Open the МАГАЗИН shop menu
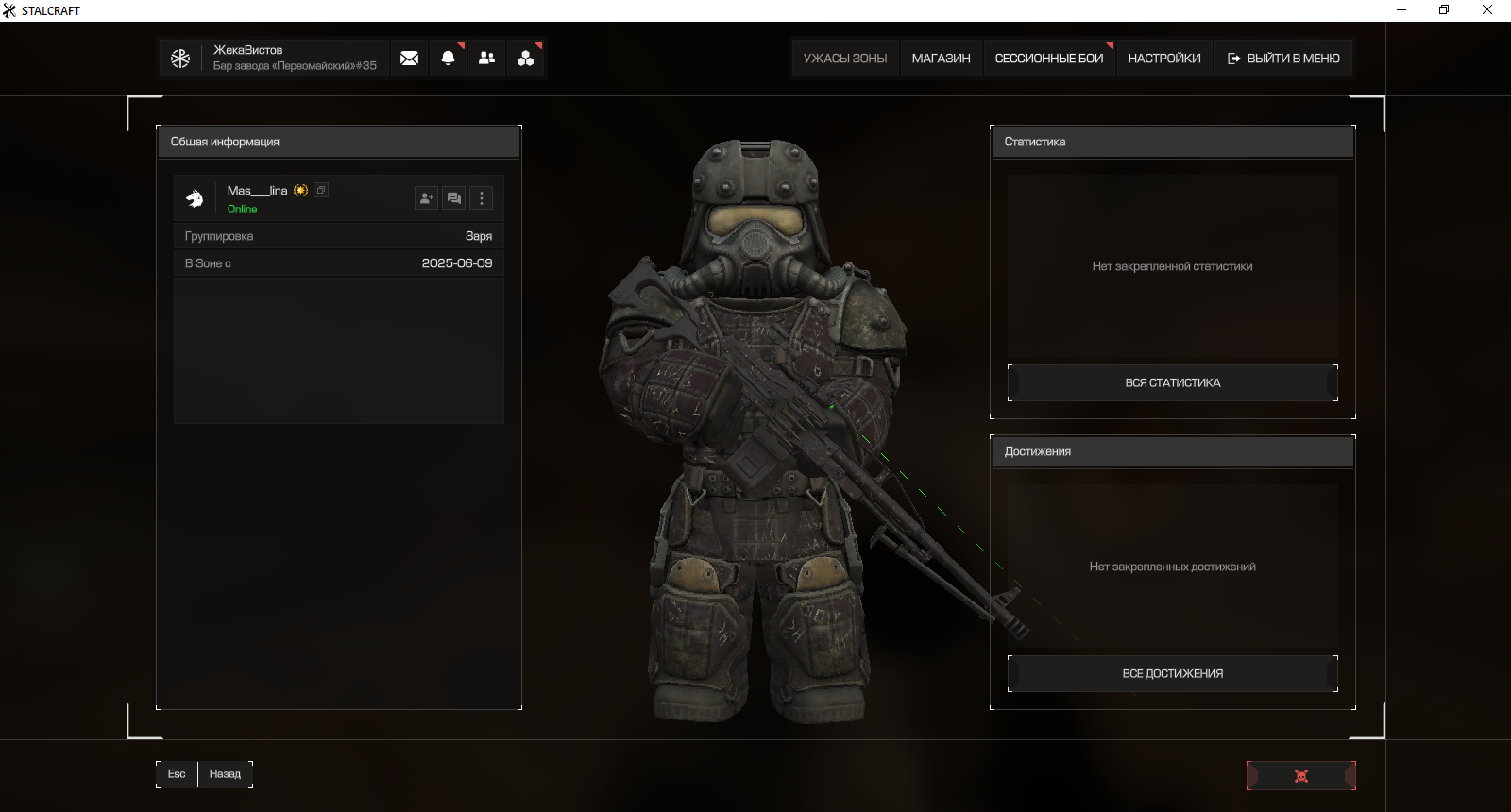 pos(941,59)
